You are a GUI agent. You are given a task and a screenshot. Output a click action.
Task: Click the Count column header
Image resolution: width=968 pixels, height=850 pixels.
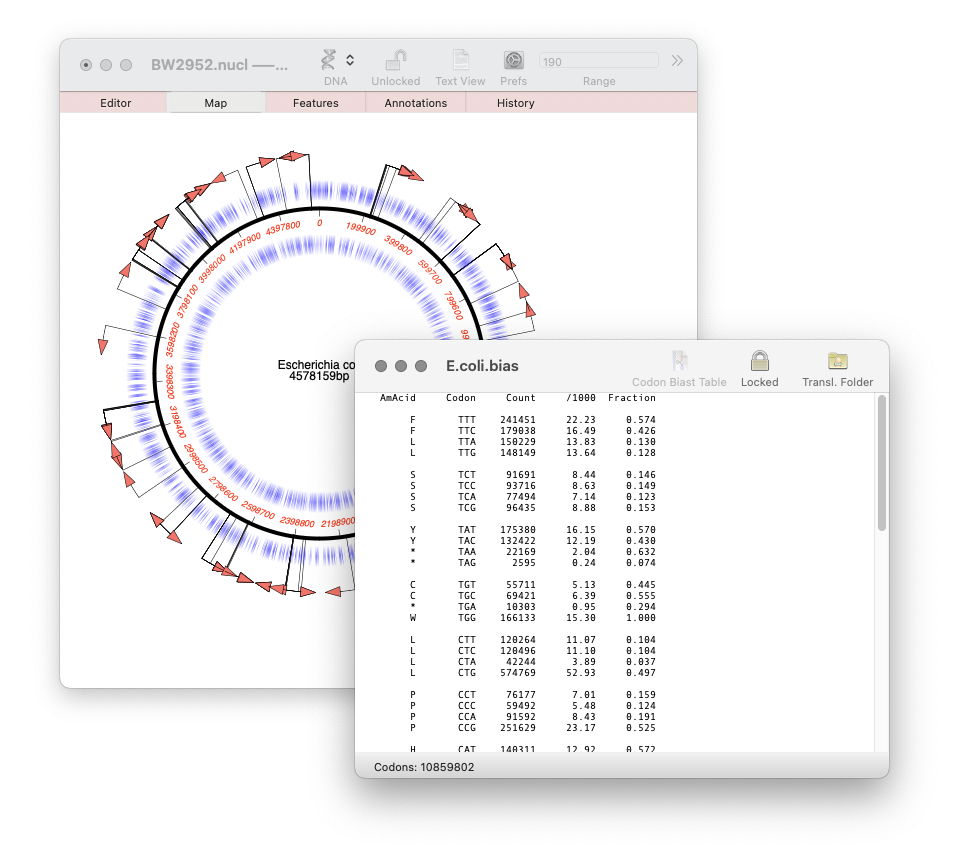click(x=520, y=398)
